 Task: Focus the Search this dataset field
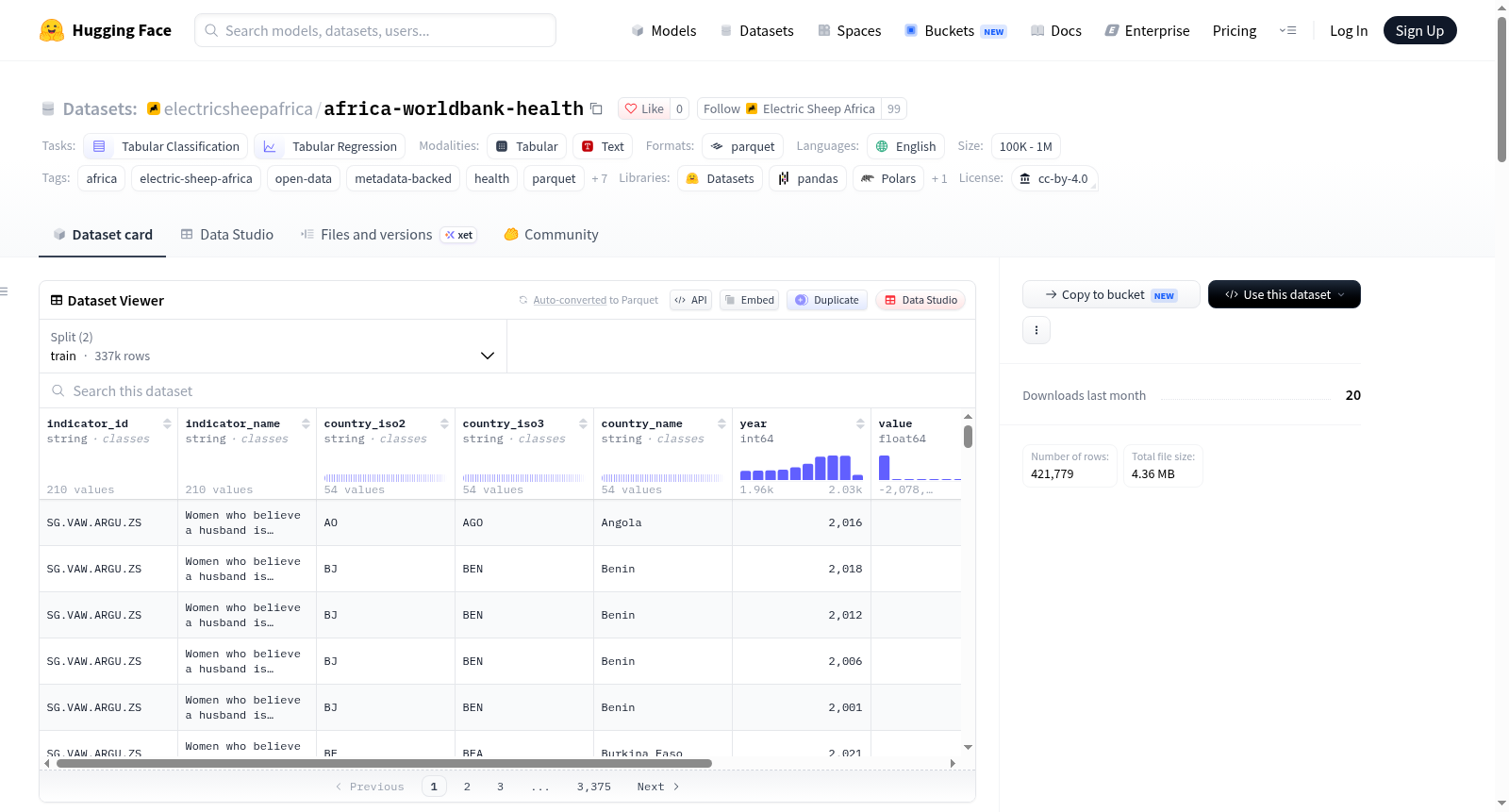pos(507,390)
